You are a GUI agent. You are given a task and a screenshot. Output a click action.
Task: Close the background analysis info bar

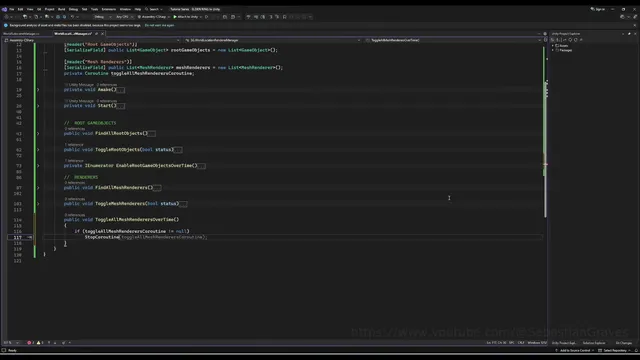coord(634,25)
